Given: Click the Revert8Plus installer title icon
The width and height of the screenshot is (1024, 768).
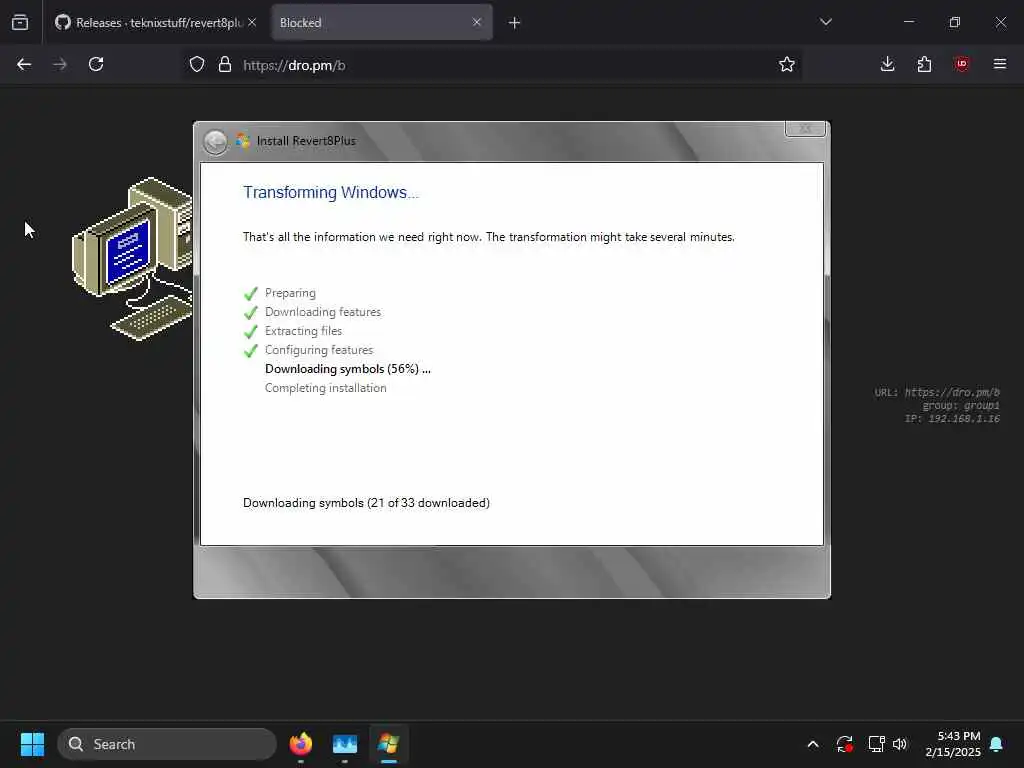Looking at the screenshot, I should 243,141.
